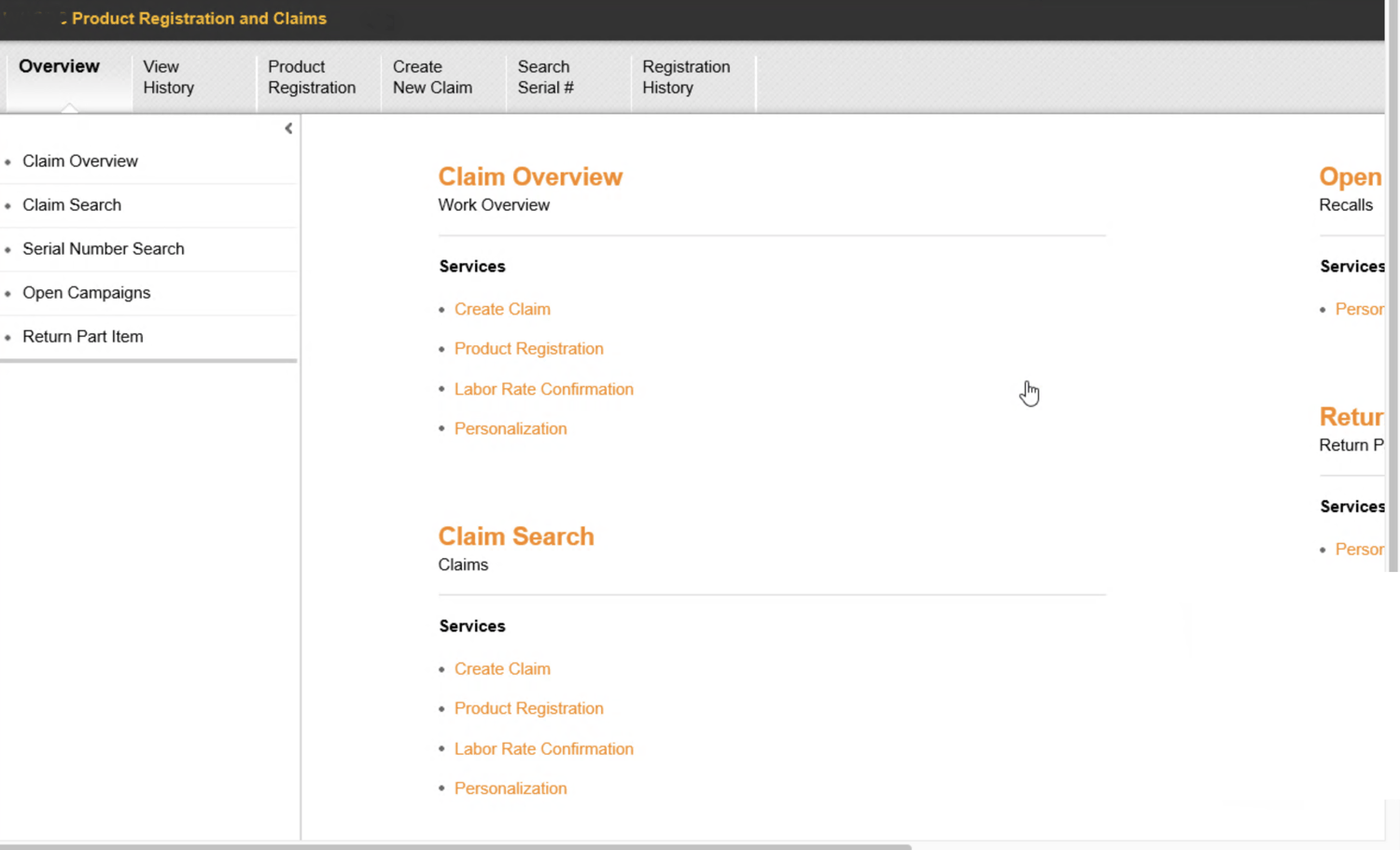Viewport: 1400px width, 850px height.
Task: Open Personalization under Claim Overview services
Action: [x=511, y=428]
